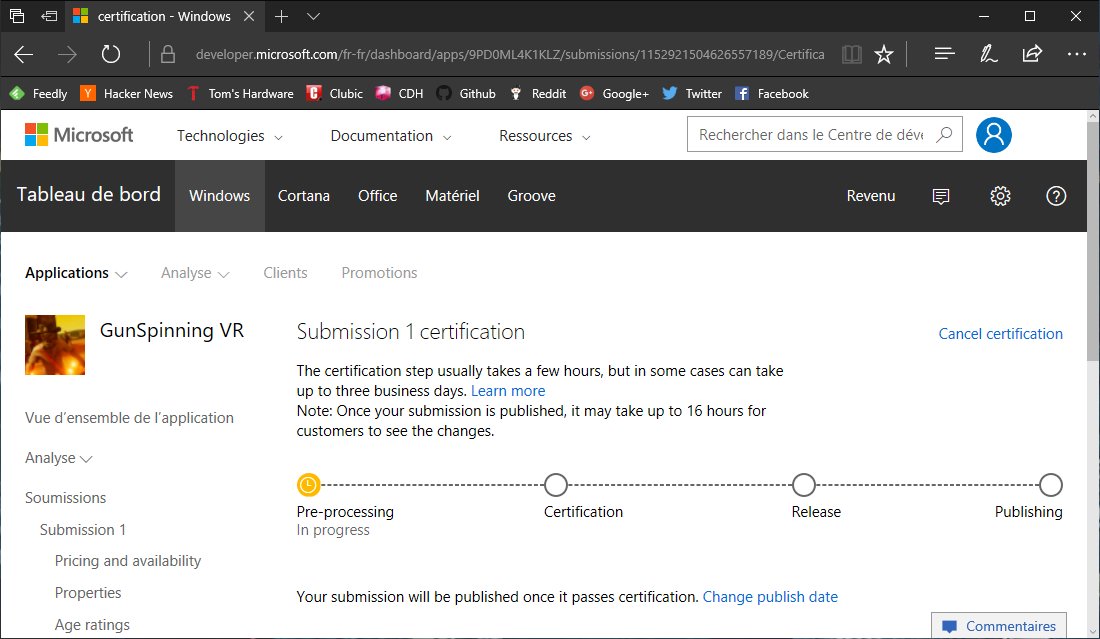
Task: Open Age ratings in the sidebar
Action: [92, 624]
